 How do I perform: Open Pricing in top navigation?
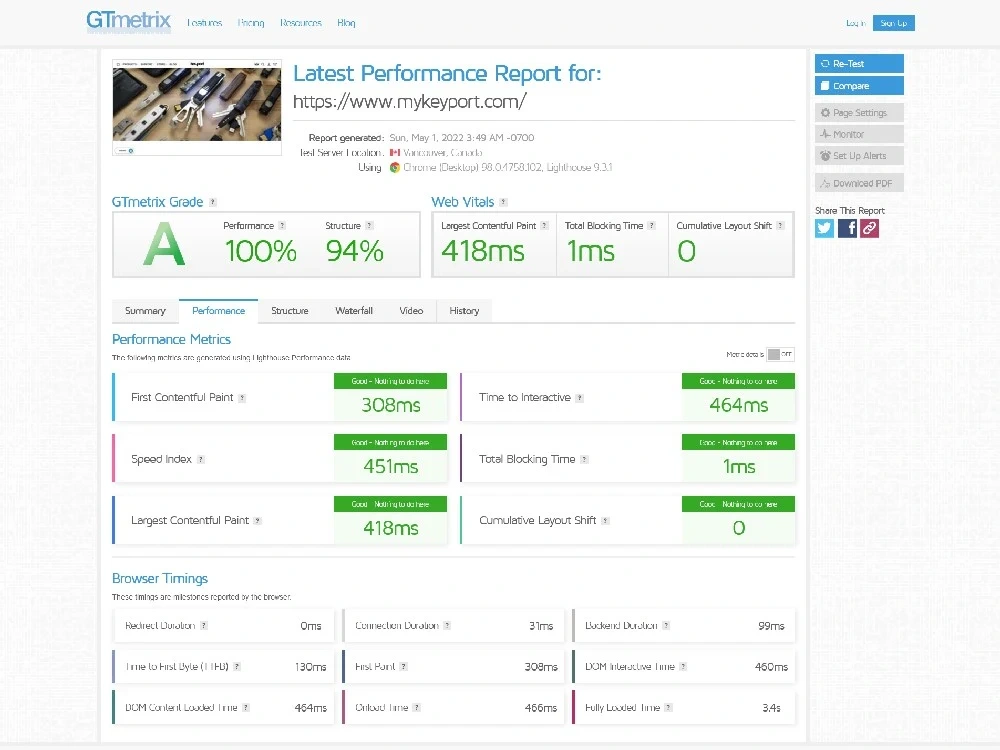tap(251, 23)
